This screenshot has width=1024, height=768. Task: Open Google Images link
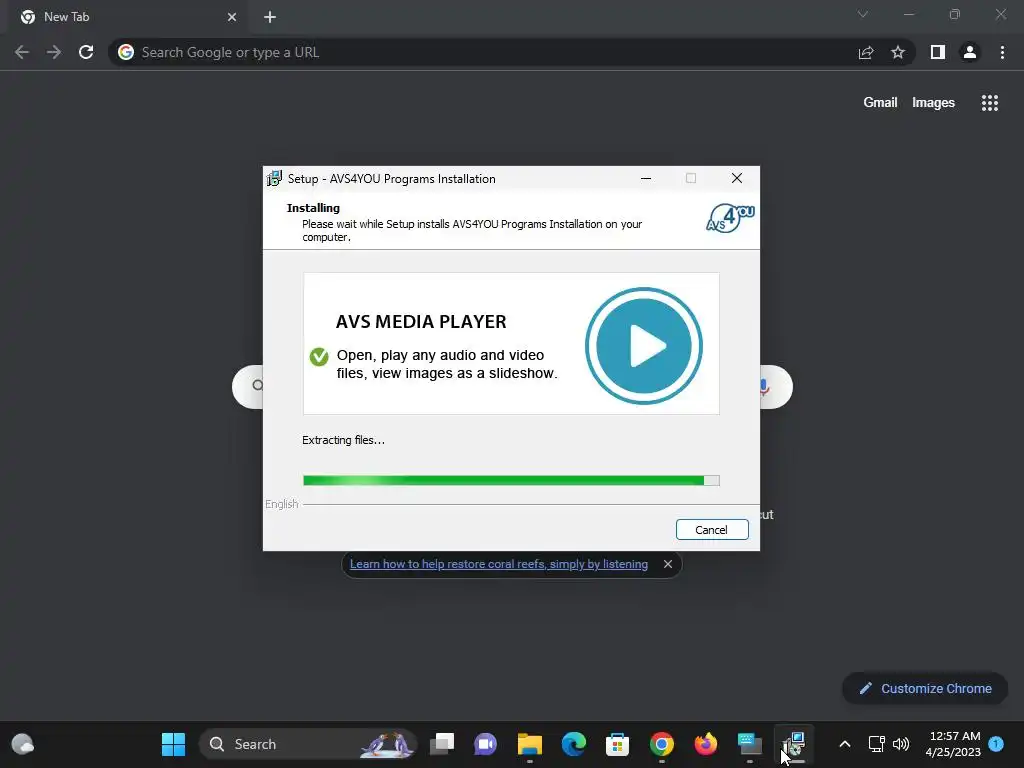pos(933,103)
